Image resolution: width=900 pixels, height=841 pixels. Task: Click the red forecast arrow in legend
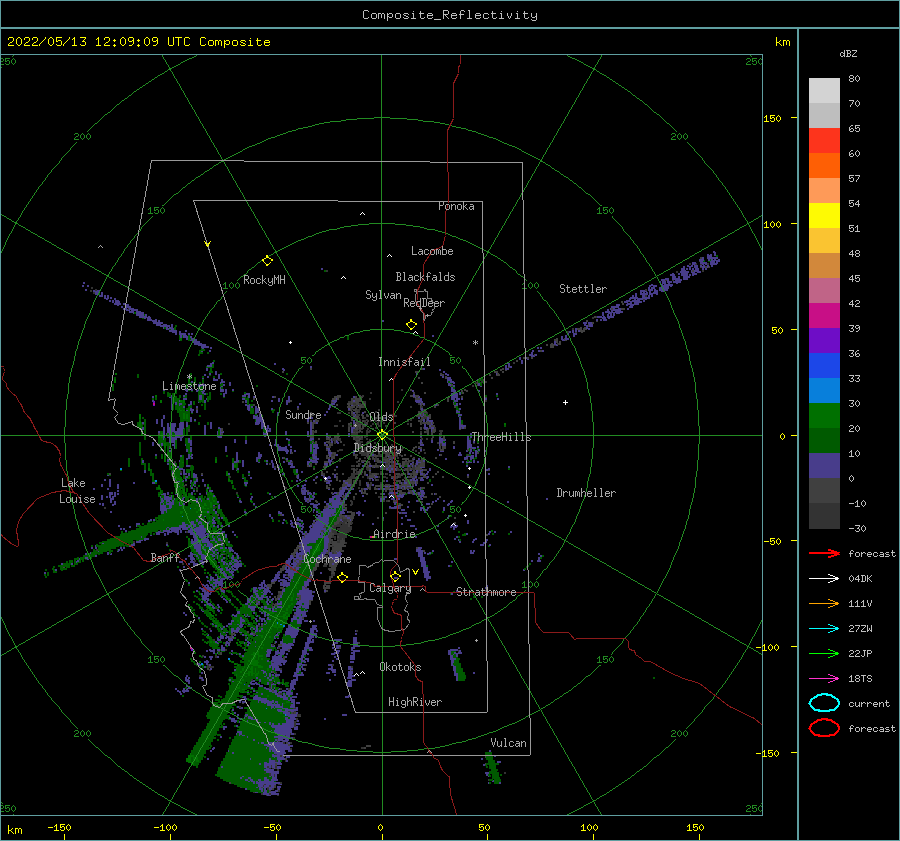(824, 553)
